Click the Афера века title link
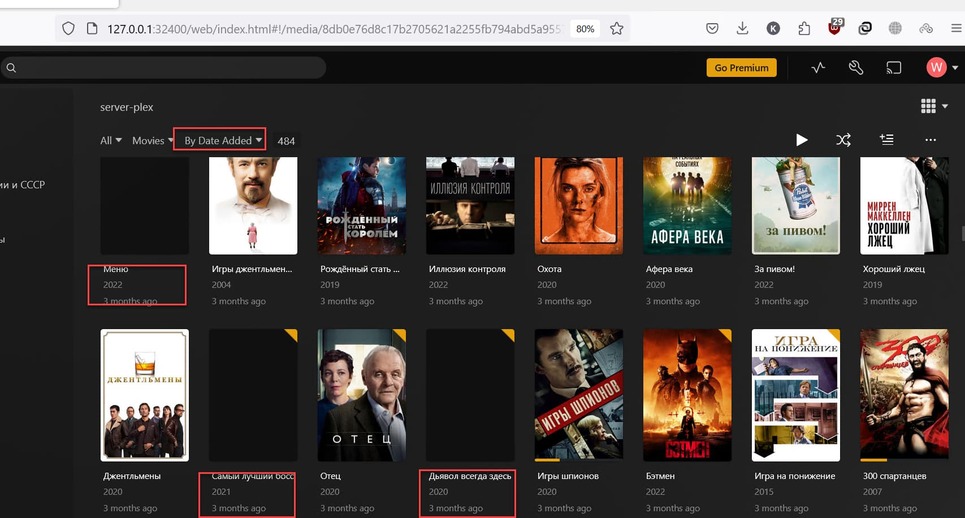The height and width of the screenshot is (518, 965). coord(669,269)
